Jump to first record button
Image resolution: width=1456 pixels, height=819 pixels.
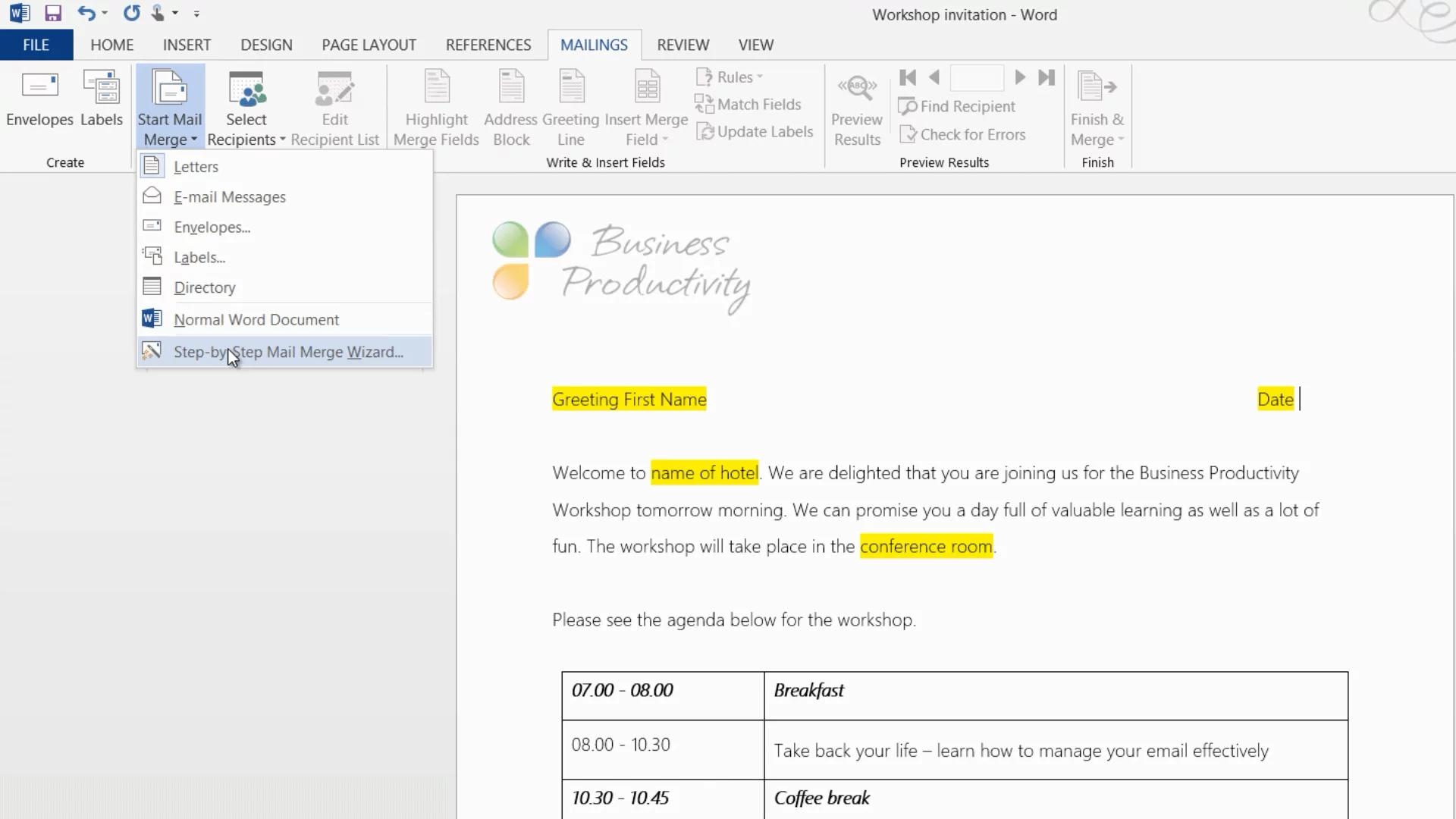pyautogui.click(x=908, y=77)
